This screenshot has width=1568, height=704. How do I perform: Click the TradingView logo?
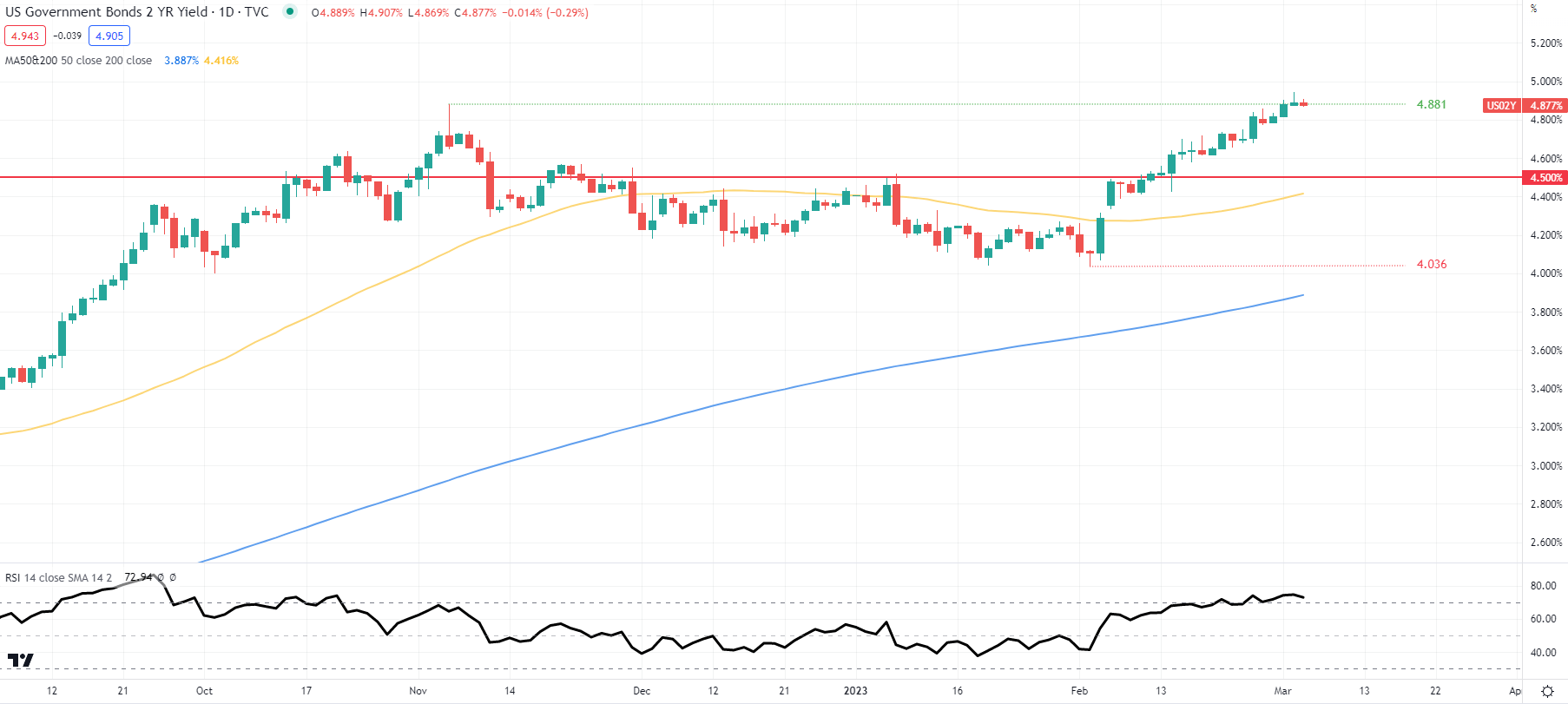tap(20, 660)
